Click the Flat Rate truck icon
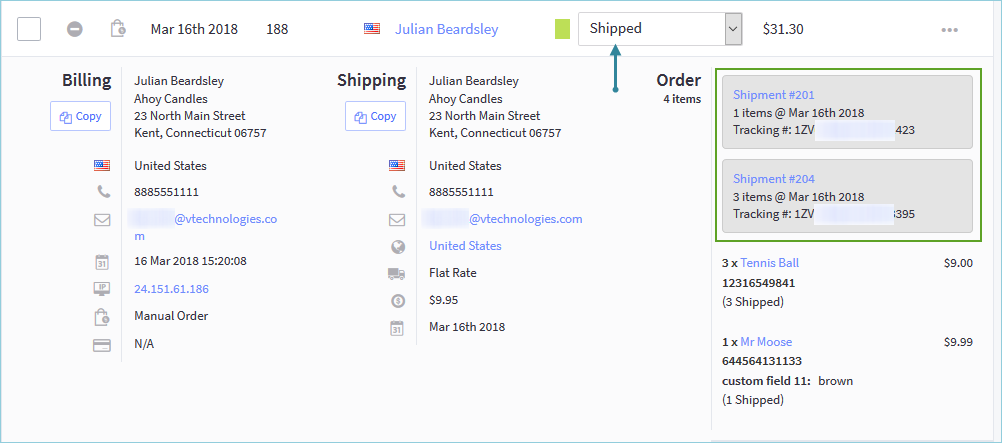Screen dimensions: 1002x443 click(397, 274)
